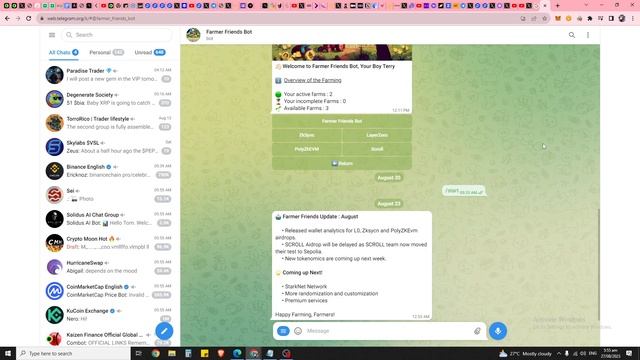Go back in the browser
640x360 pixels.
click(x=7, y=18)
